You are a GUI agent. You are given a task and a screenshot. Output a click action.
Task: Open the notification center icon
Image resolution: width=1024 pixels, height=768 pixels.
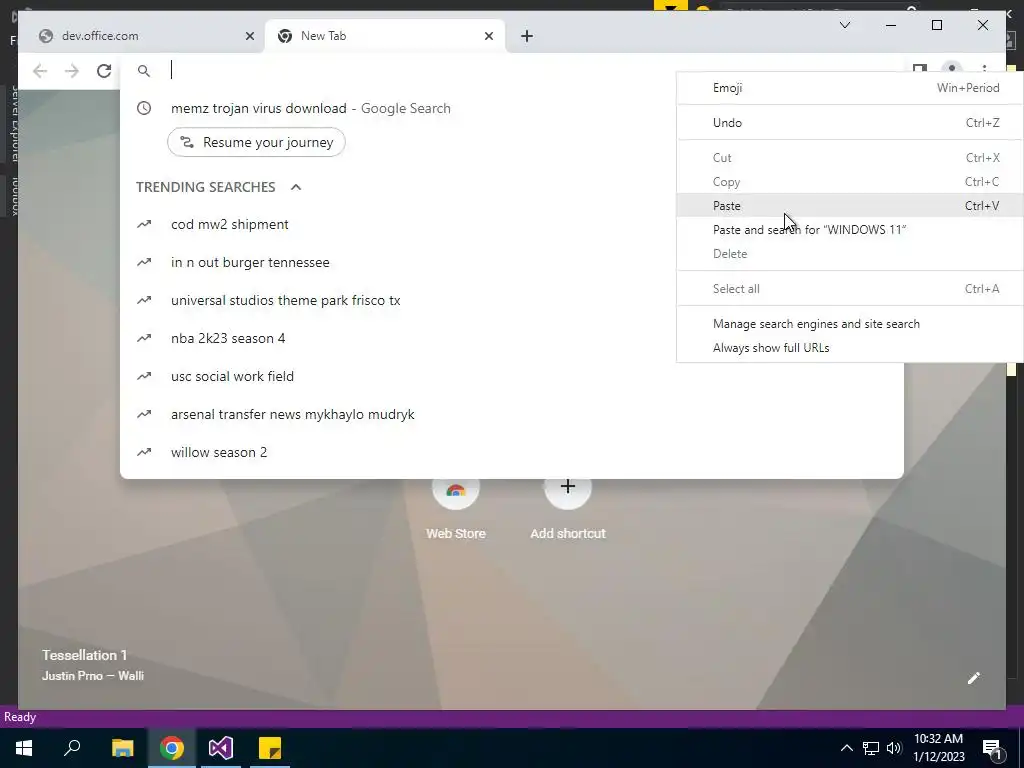[992, 748]
